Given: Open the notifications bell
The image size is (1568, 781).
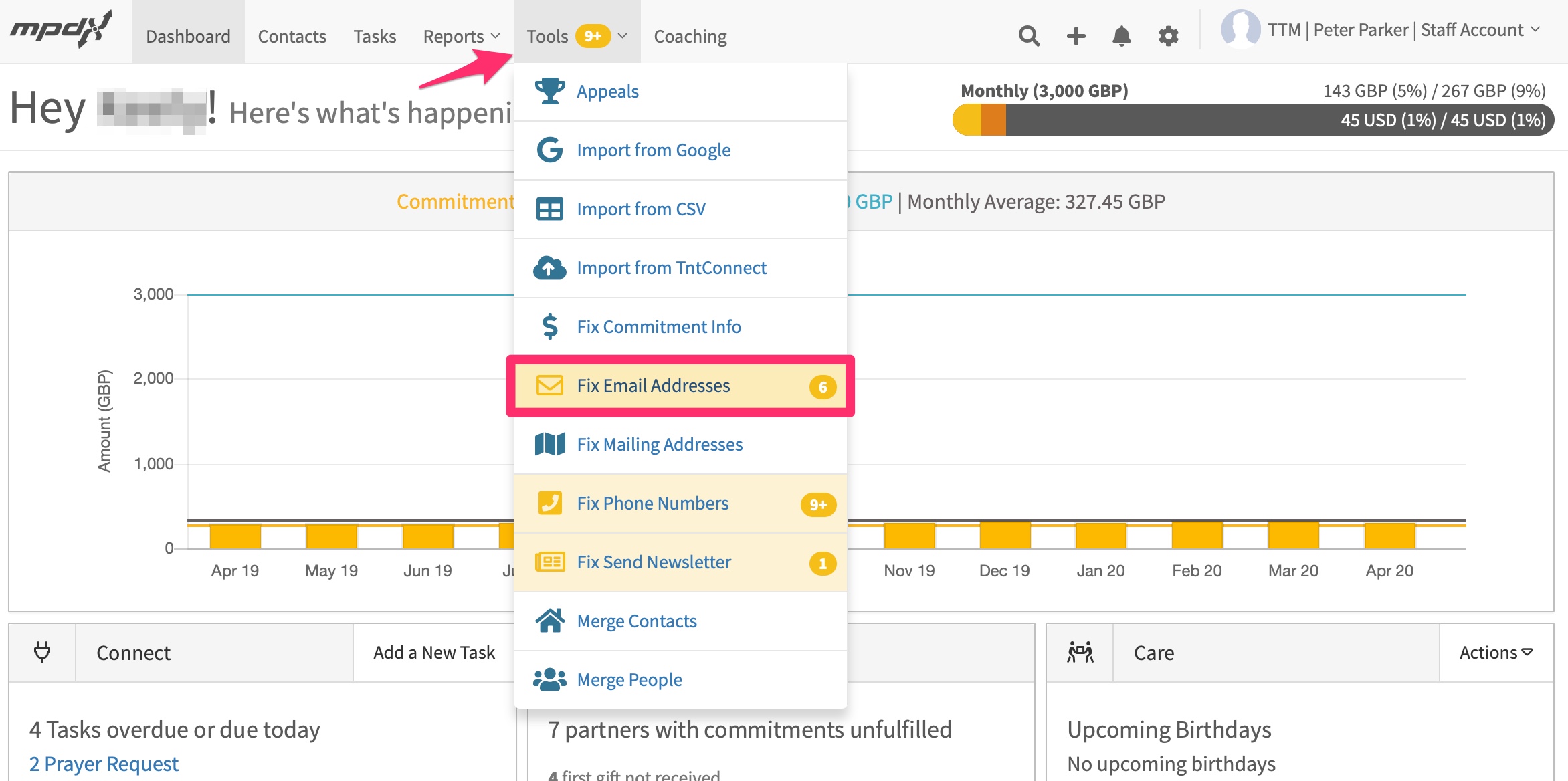Looking at the screenshot, I should 1122,35.
